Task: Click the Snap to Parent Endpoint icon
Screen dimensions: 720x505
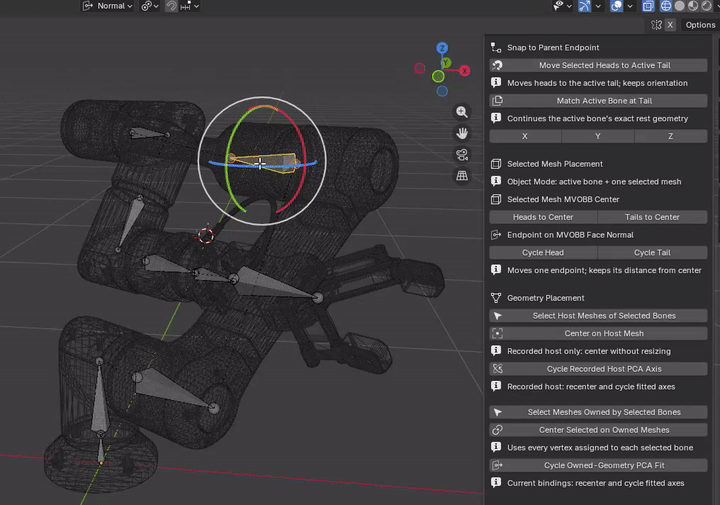Action: pyautogui.click(x=496, y=48)
